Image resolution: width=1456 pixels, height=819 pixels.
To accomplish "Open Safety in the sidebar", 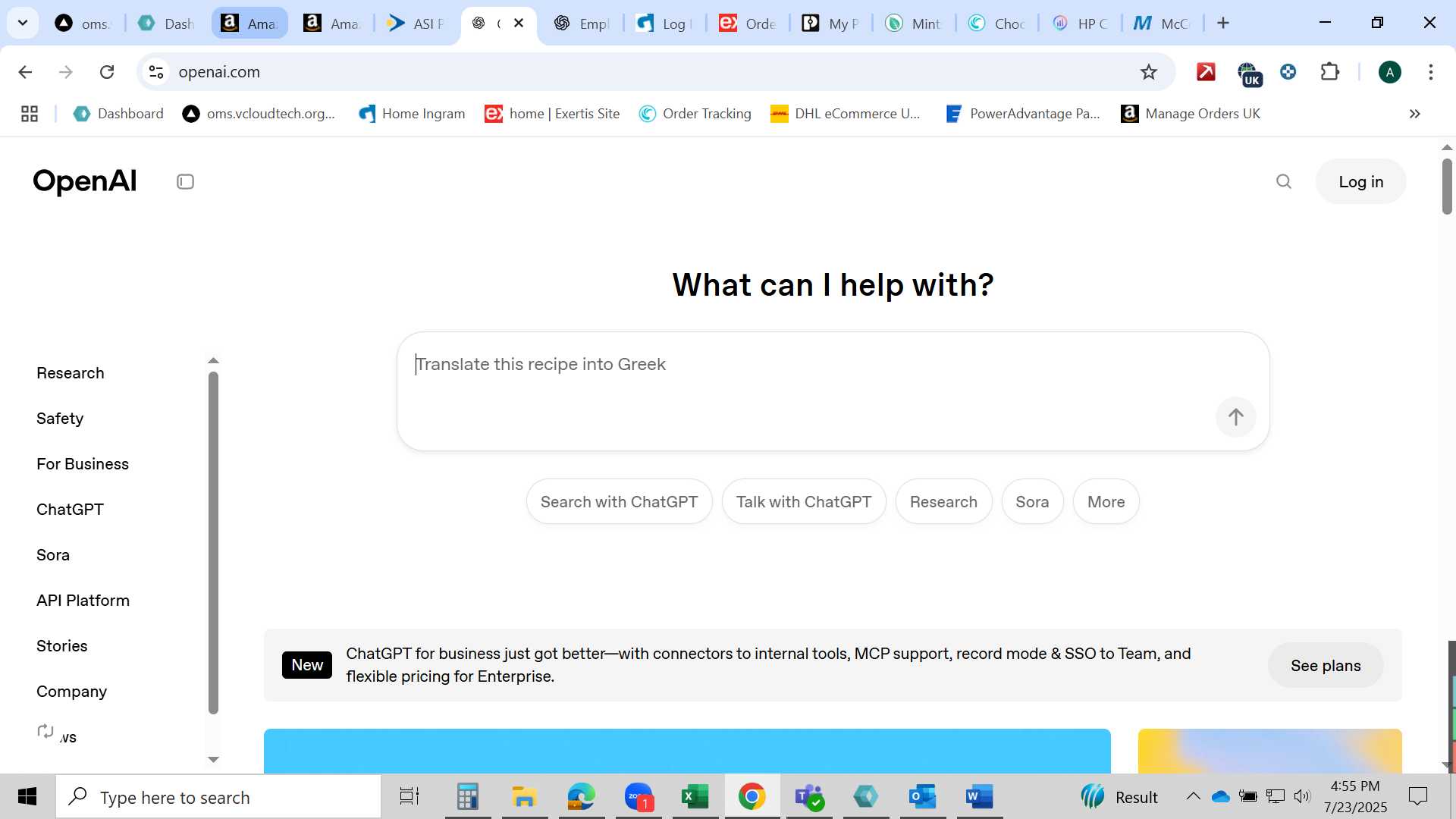I will click(60, 419).
